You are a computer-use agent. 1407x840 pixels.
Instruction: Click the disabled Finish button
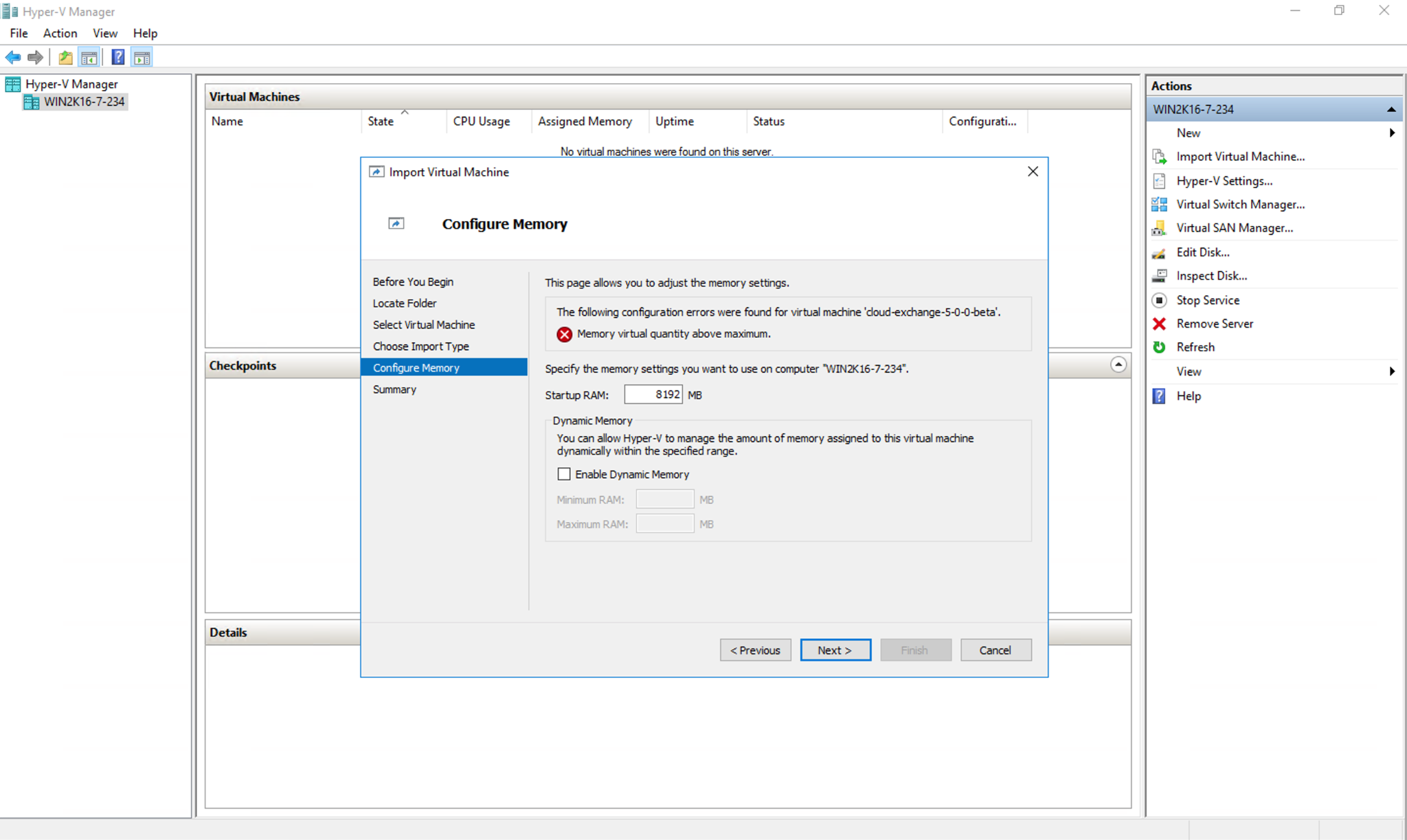pos(916,650)
